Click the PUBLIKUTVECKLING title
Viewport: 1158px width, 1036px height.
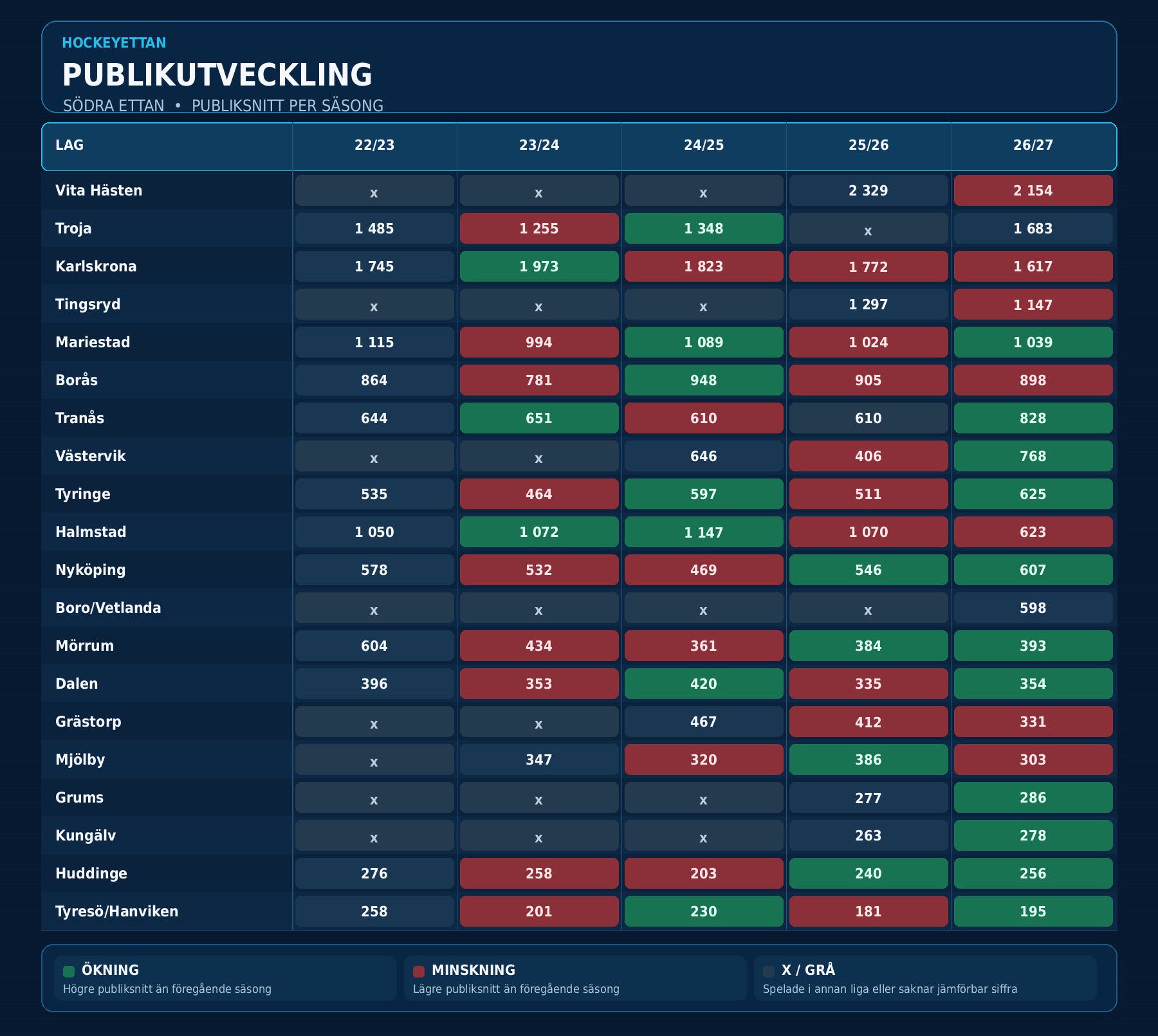coord(217,75)
